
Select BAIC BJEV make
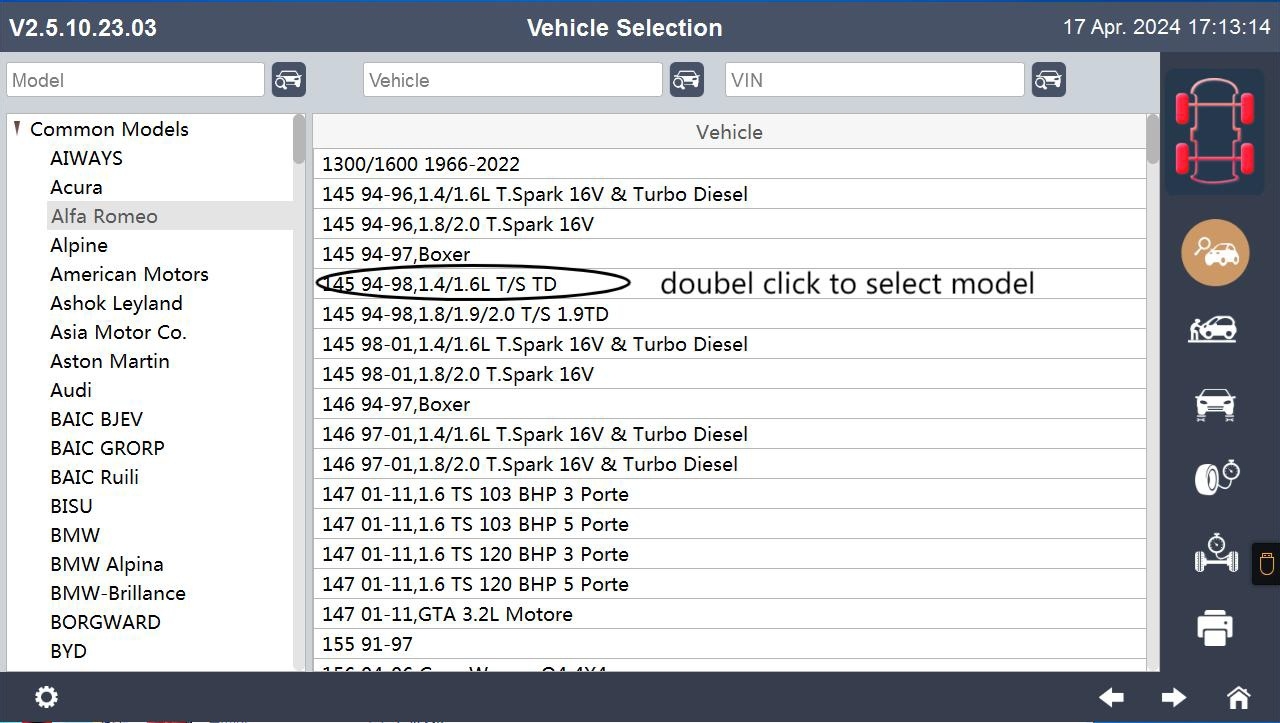pyautogui.click(x=96, y=419)
